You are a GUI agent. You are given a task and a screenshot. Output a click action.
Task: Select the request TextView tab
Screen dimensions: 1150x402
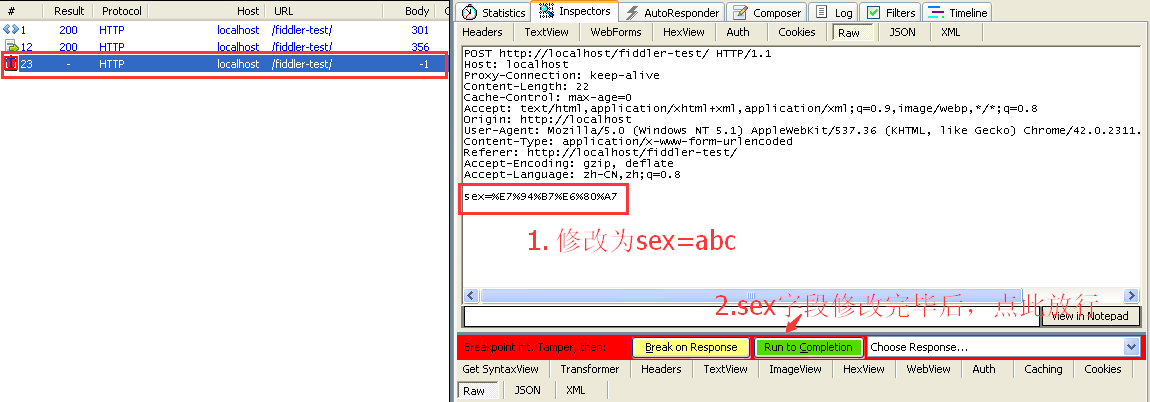click(546, 32)
